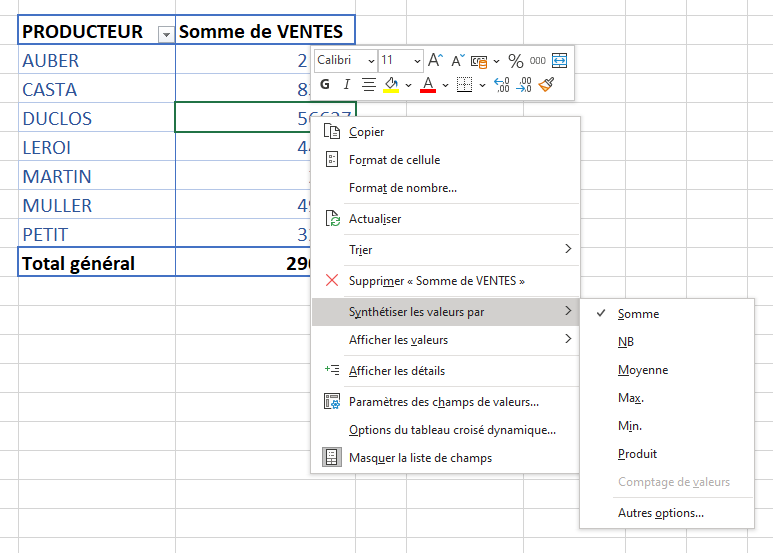The width and height of the screenshot is (773, 553).
Task: Click the center alignment icon
Action: (x=369, y=85)
